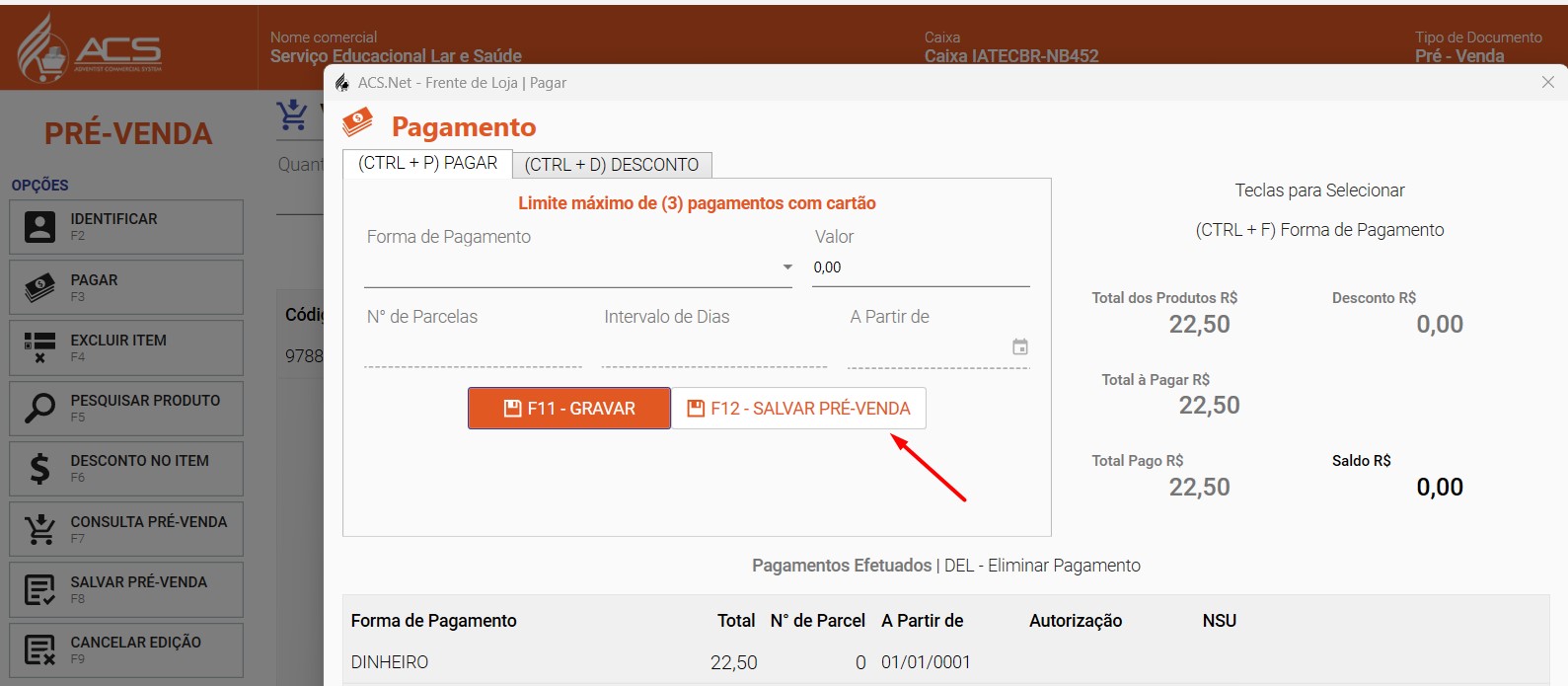Switch to the (CTRL + P) PAGAR tab
Screen dimensions: 1568x686
tap(427, 164)
